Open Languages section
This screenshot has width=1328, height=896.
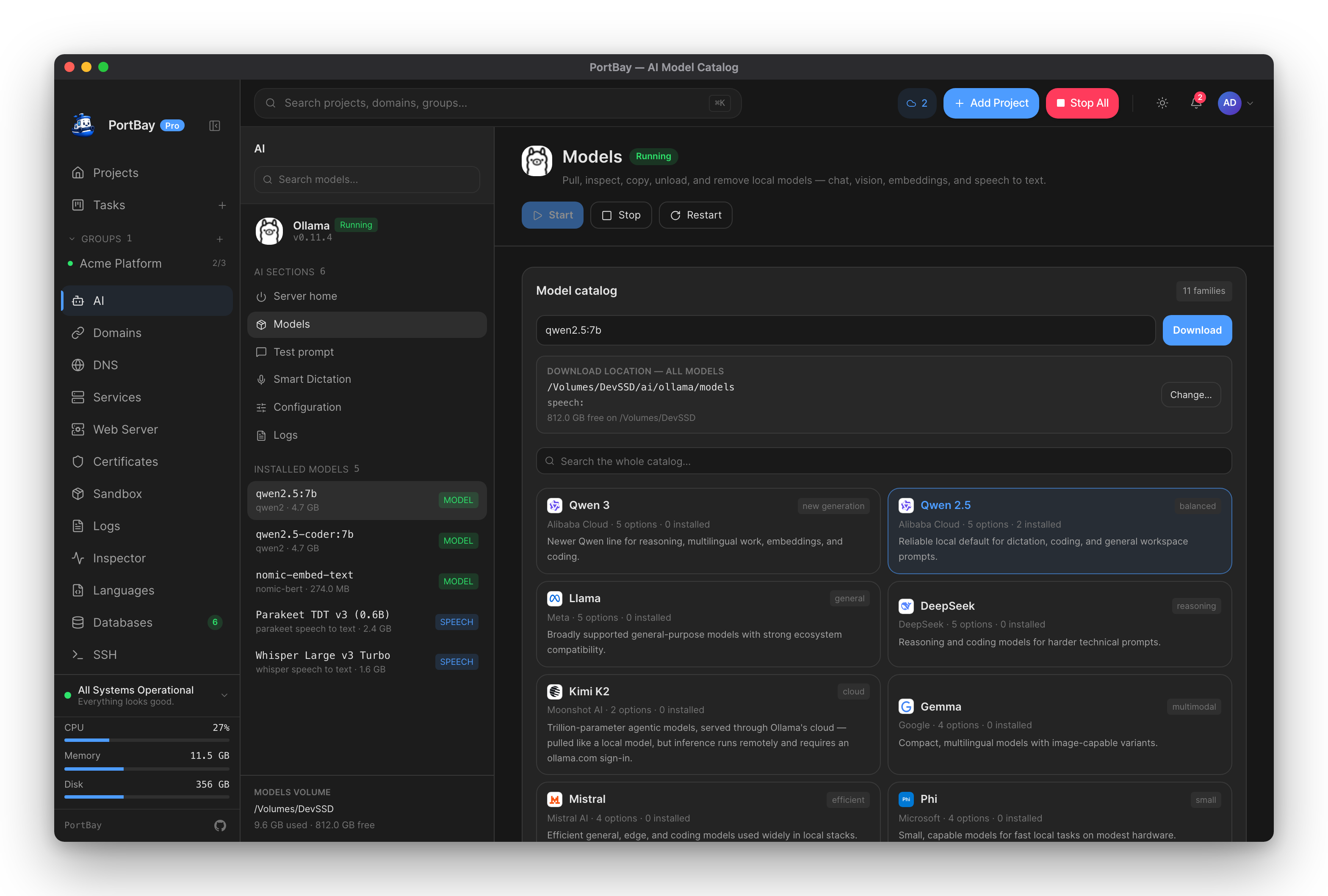tap(147, 590)
